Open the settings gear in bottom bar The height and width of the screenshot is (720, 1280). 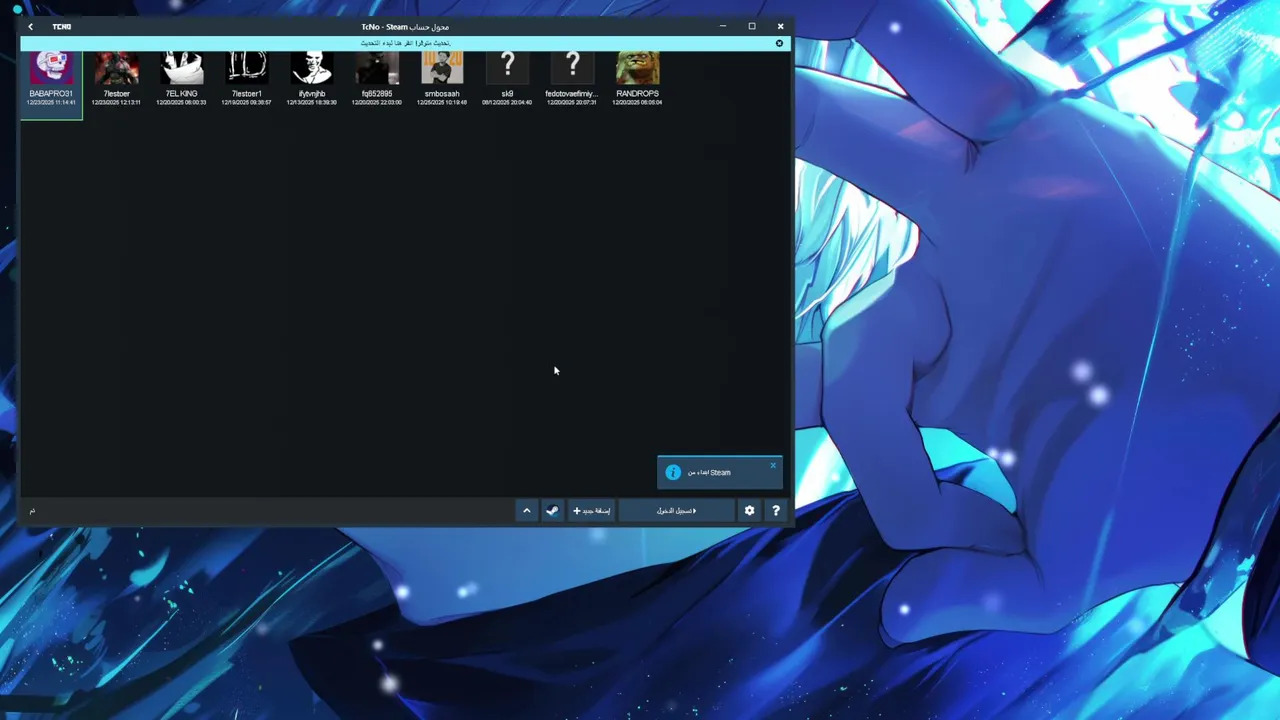[749, 511]
